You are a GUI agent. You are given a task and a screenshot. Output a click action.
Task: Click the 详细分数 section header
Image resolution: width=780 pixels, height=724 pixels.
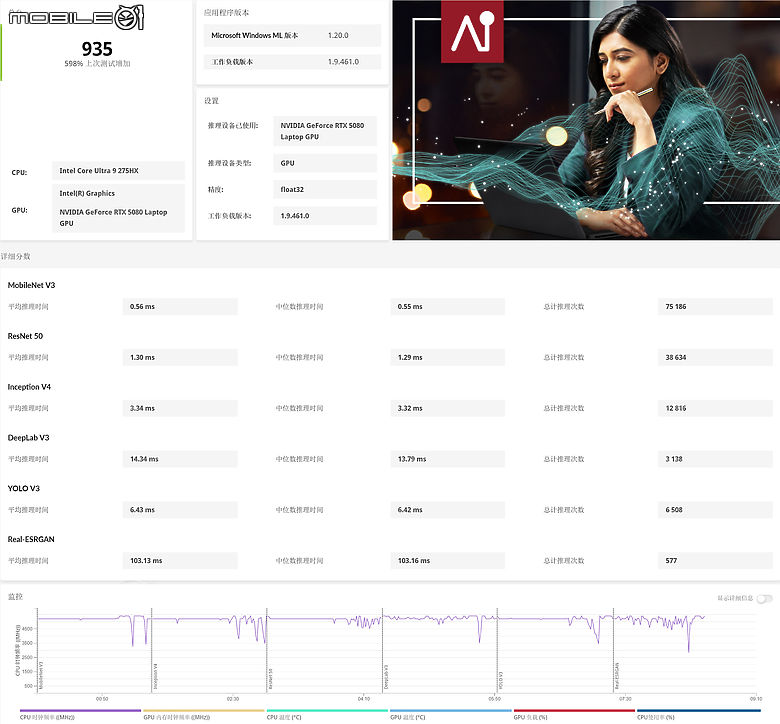15,256
